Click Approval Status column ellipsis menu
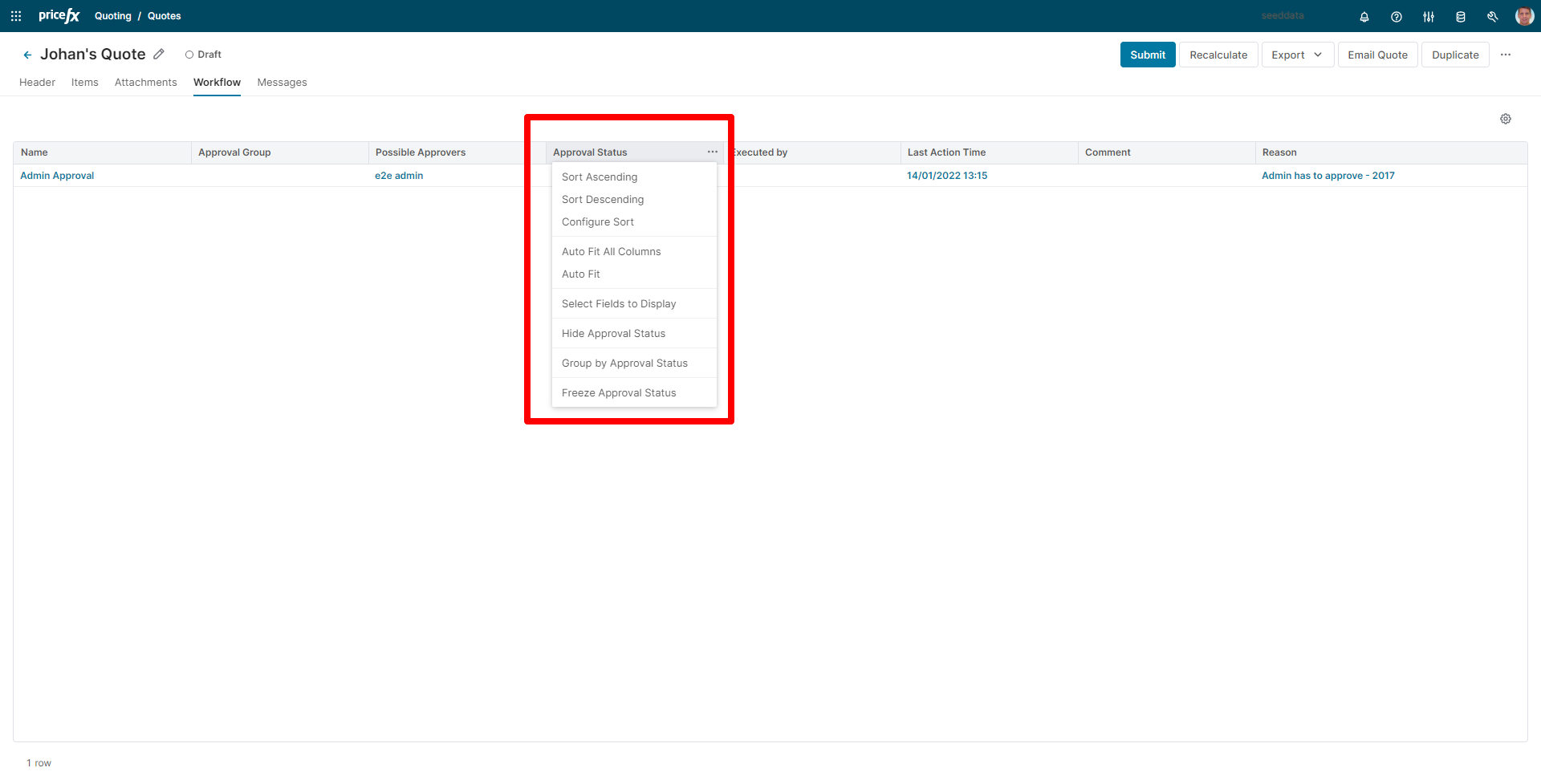1541x784 pixels. [712, 152]
